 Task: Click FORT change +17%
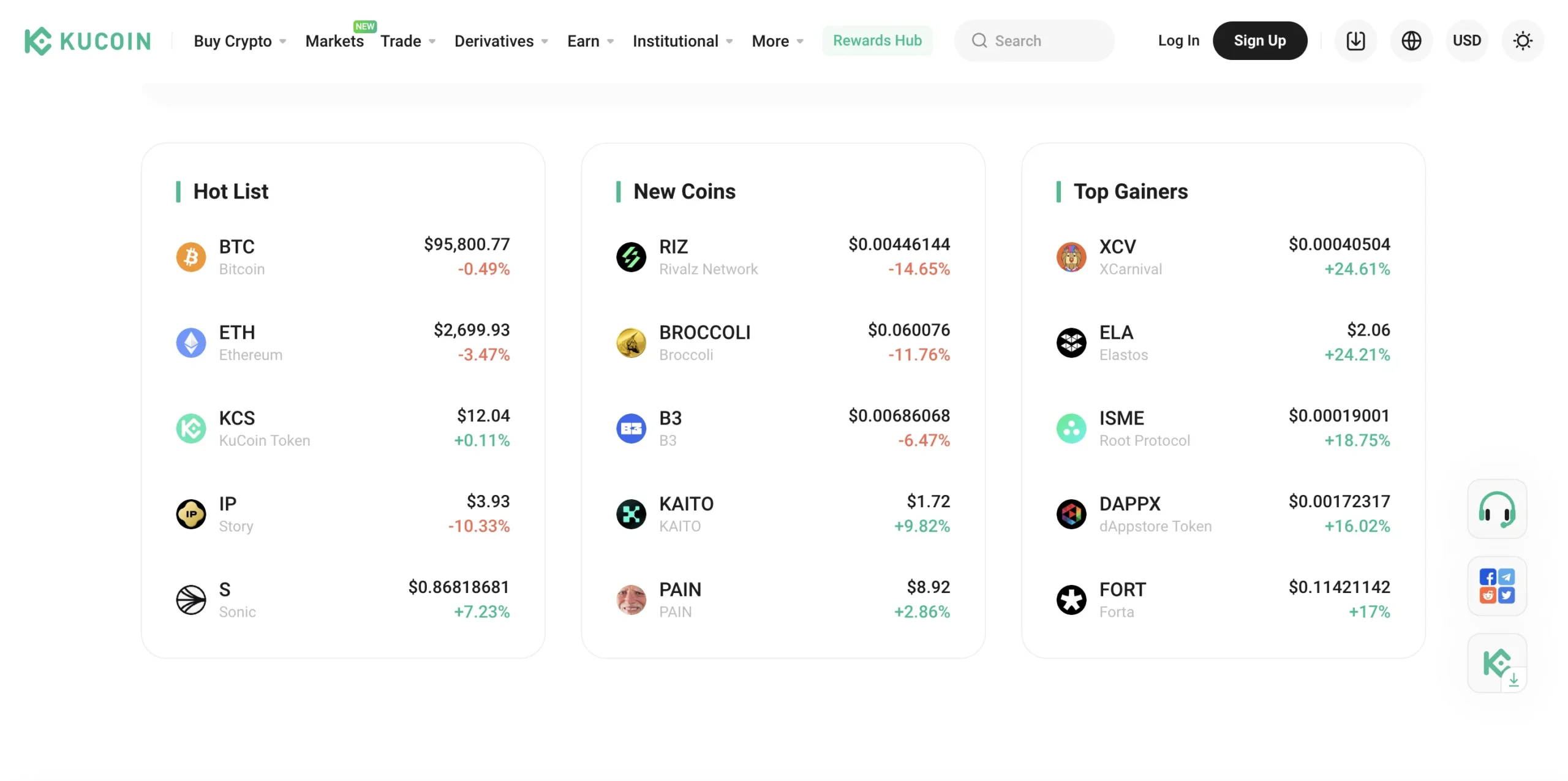tap(1370, 612)
